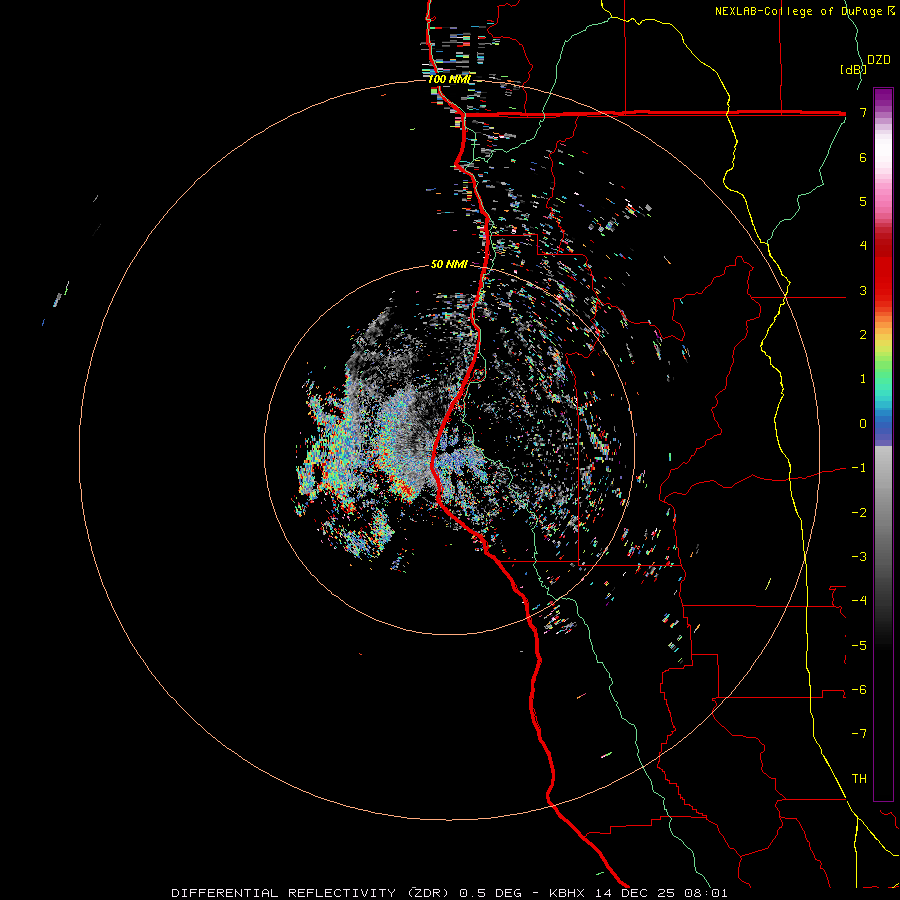Click the -6 value on the color scale
The width and height of the screenshot is (900, 900).
point(859,690)
